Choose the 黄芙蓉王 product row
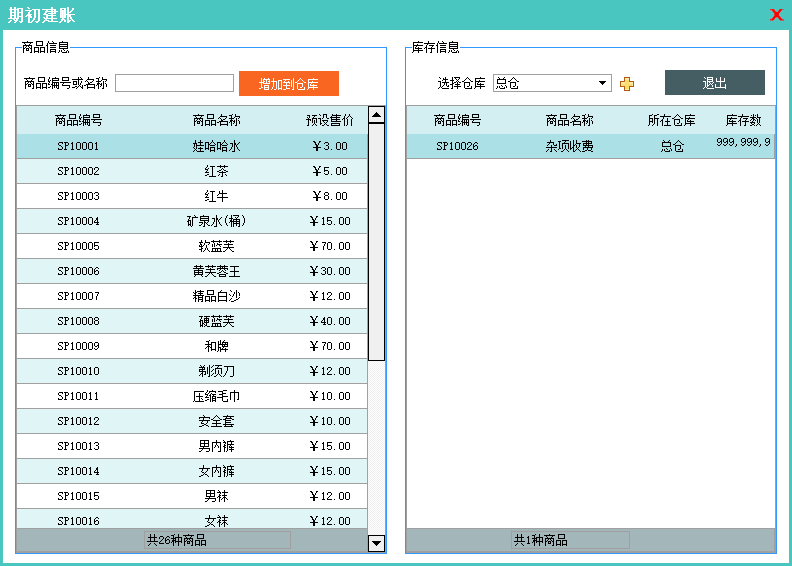Screen dimensions: 792x566 216,271
